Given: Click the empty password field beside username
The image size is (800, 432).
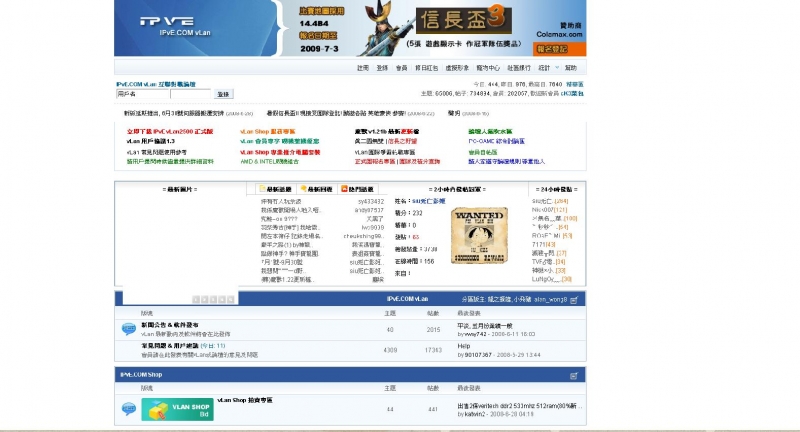Looking at the screenshot, I should coord(190,94).
